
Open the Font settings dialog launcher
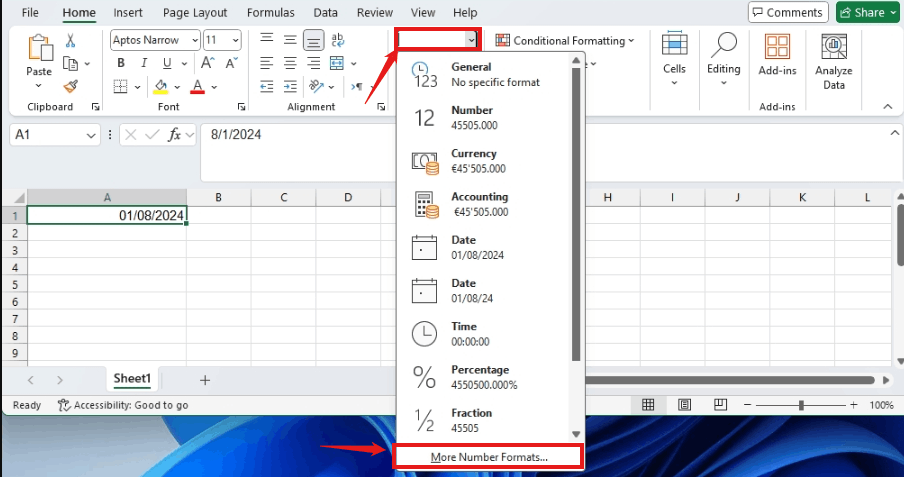[x=242, y=107]
